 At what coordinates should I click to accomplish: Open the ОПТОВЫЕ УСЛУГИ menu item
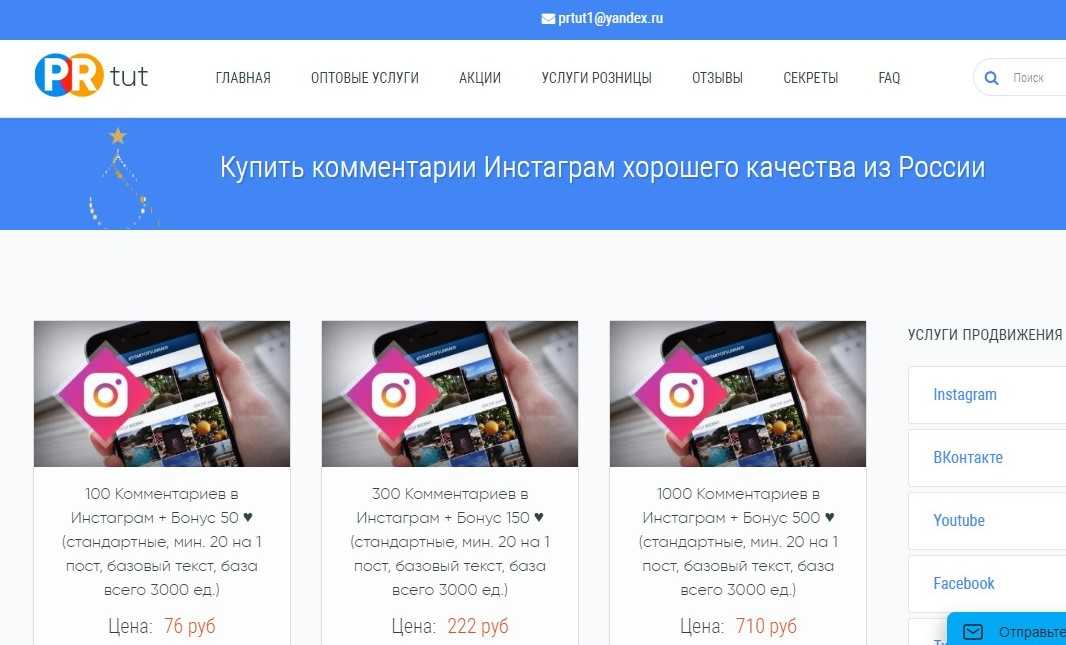(x=365, y=78)
